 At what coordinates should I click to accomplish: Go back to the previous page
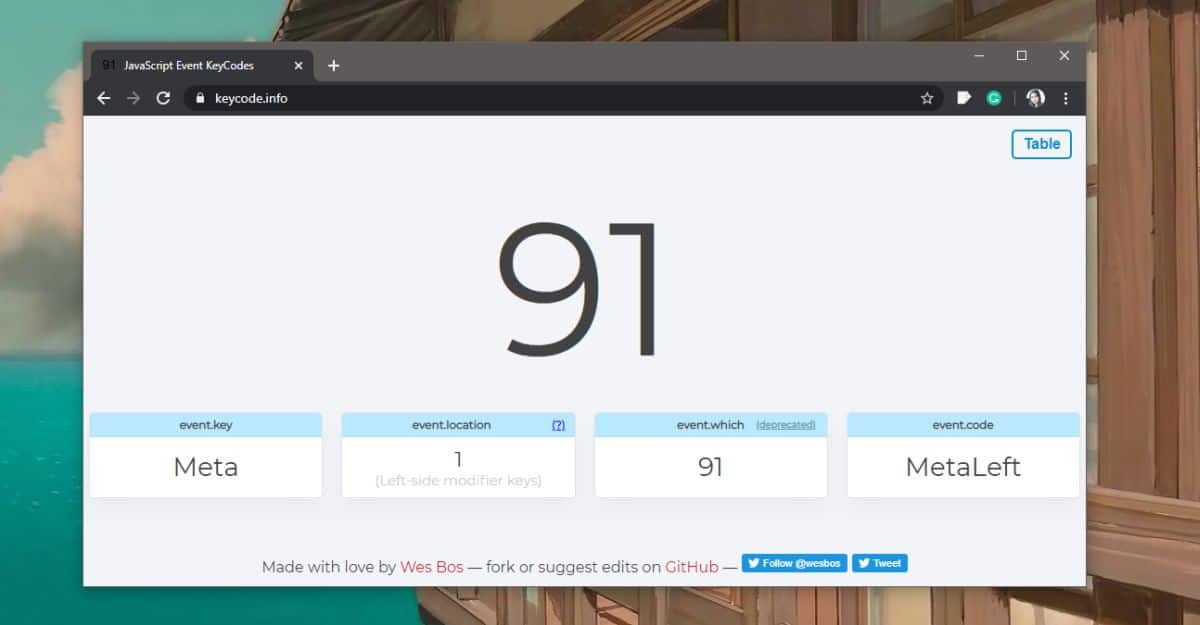103,98
